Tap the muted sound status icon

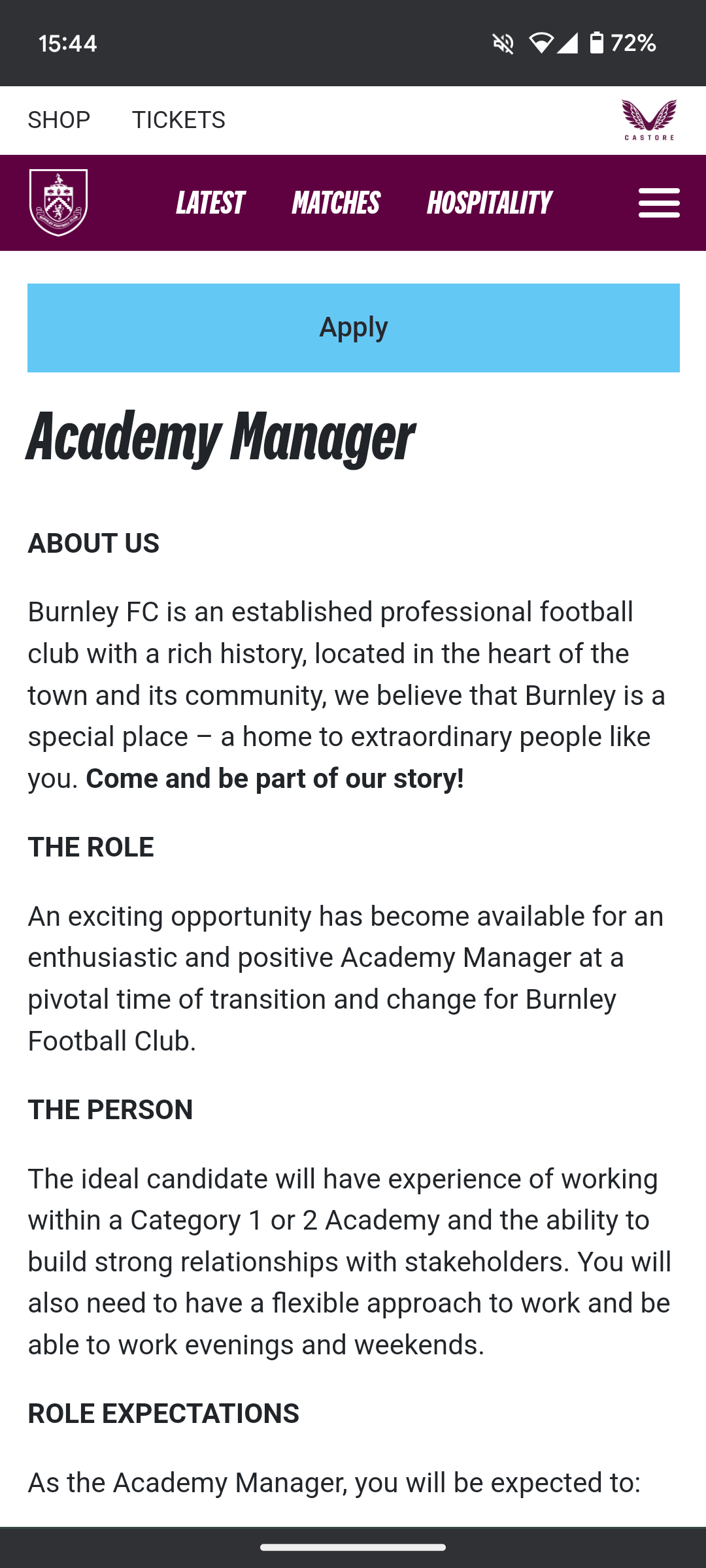pyautogui.click(x=503, y=44)
